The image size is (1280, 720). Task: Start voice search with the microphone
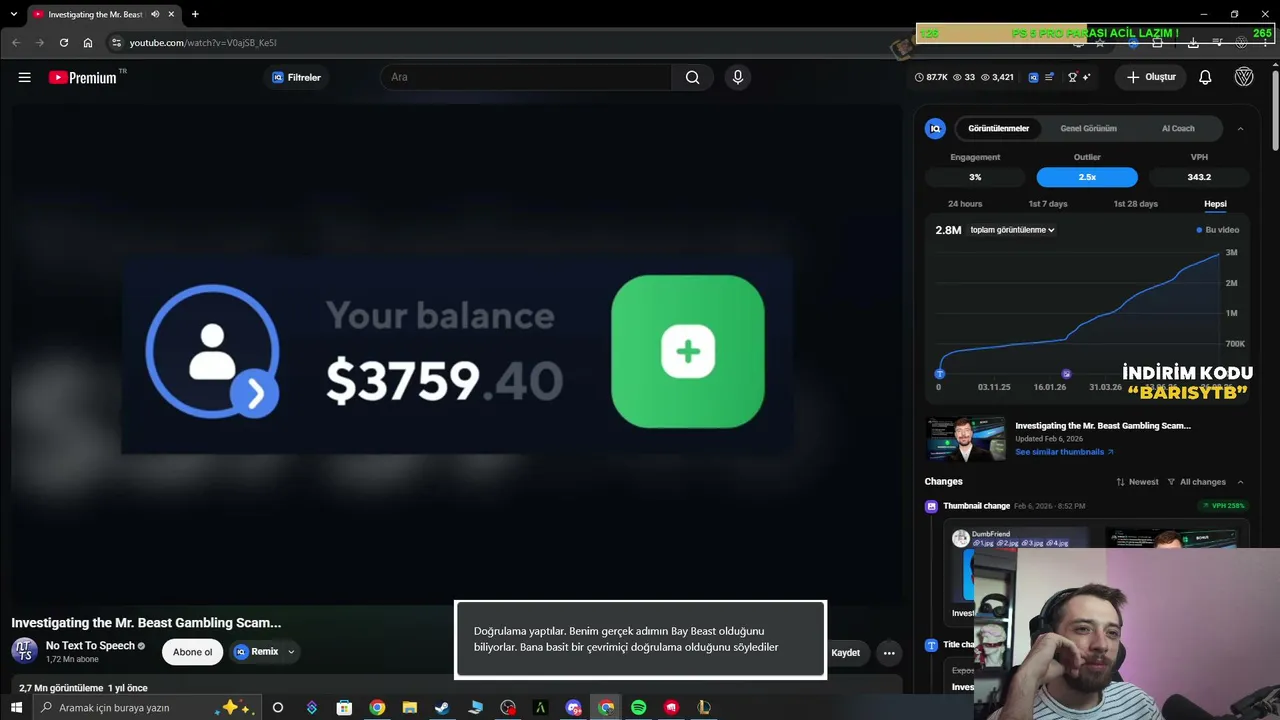[x=738, y=77]
